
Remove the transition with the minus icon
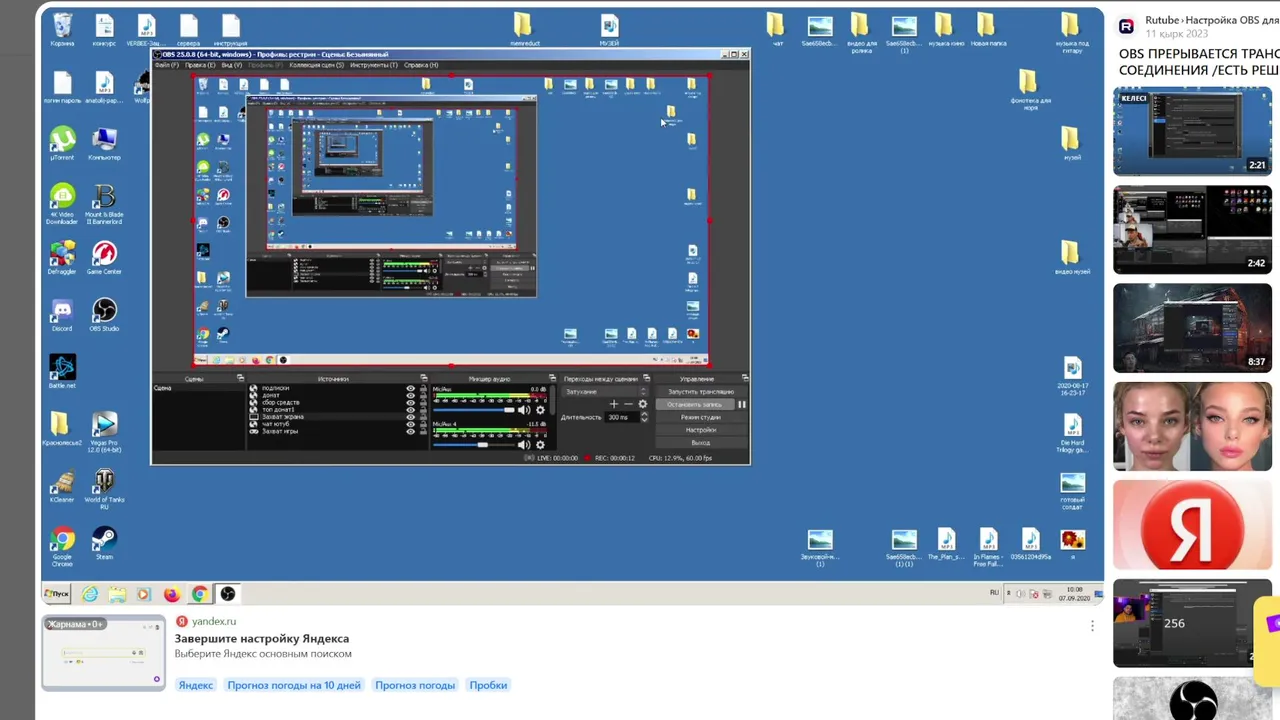pos(628,404)
